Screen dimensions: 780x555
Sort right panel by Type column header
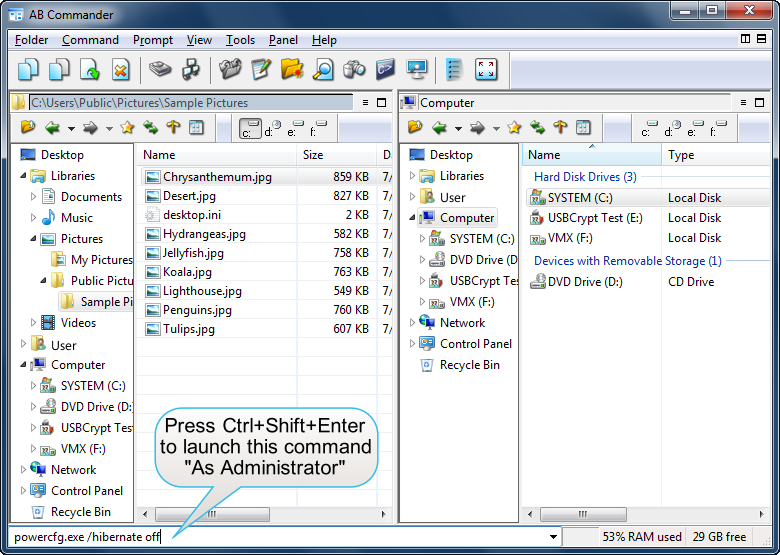coord(716,155)
